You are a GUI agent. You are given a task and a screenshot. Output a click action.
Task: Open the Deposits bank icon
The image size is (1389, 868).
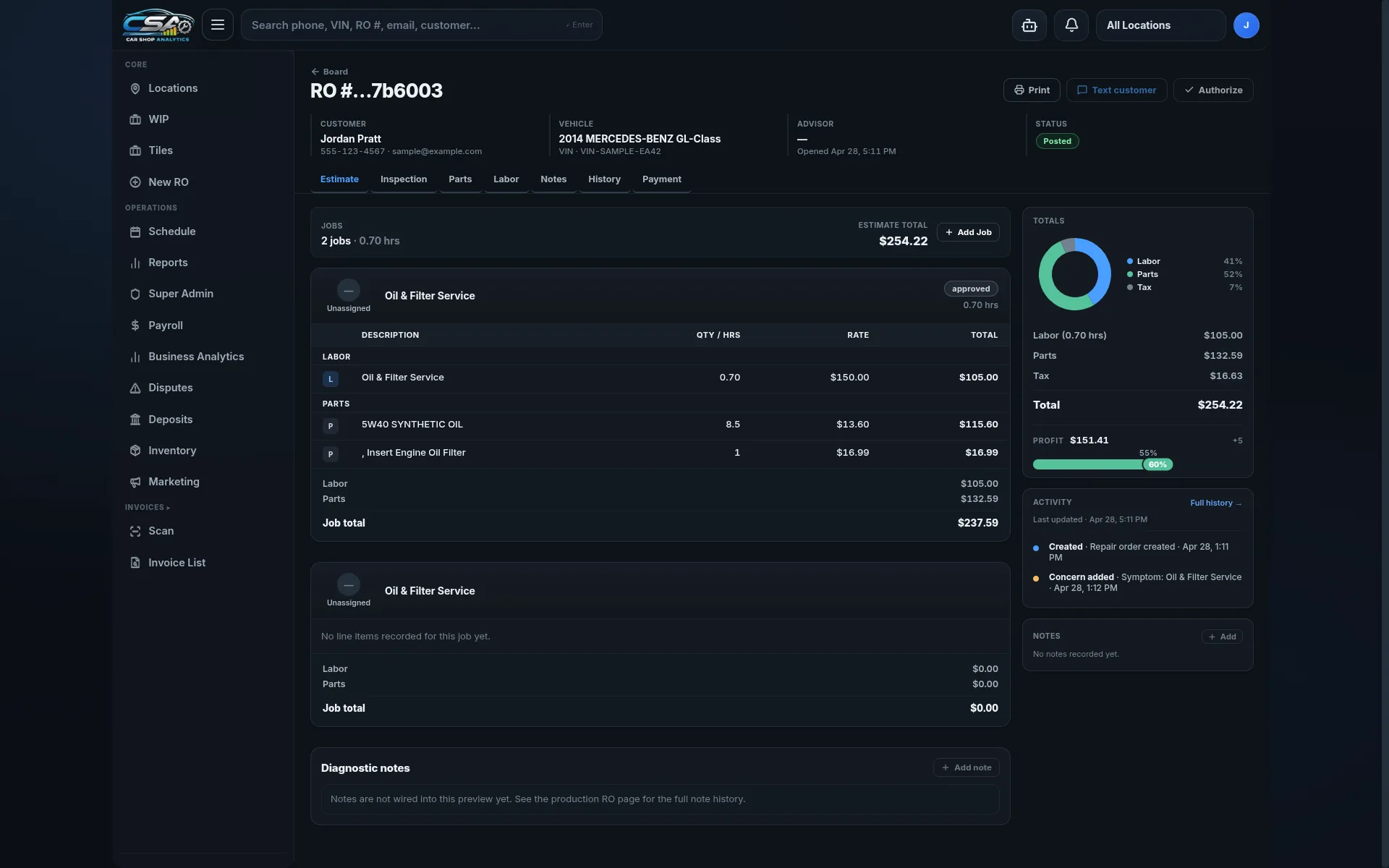click(x=135, y=420)
